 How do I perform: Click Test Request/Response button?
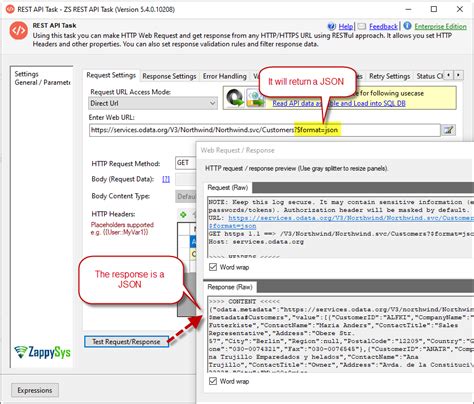(x=126, y=342)
